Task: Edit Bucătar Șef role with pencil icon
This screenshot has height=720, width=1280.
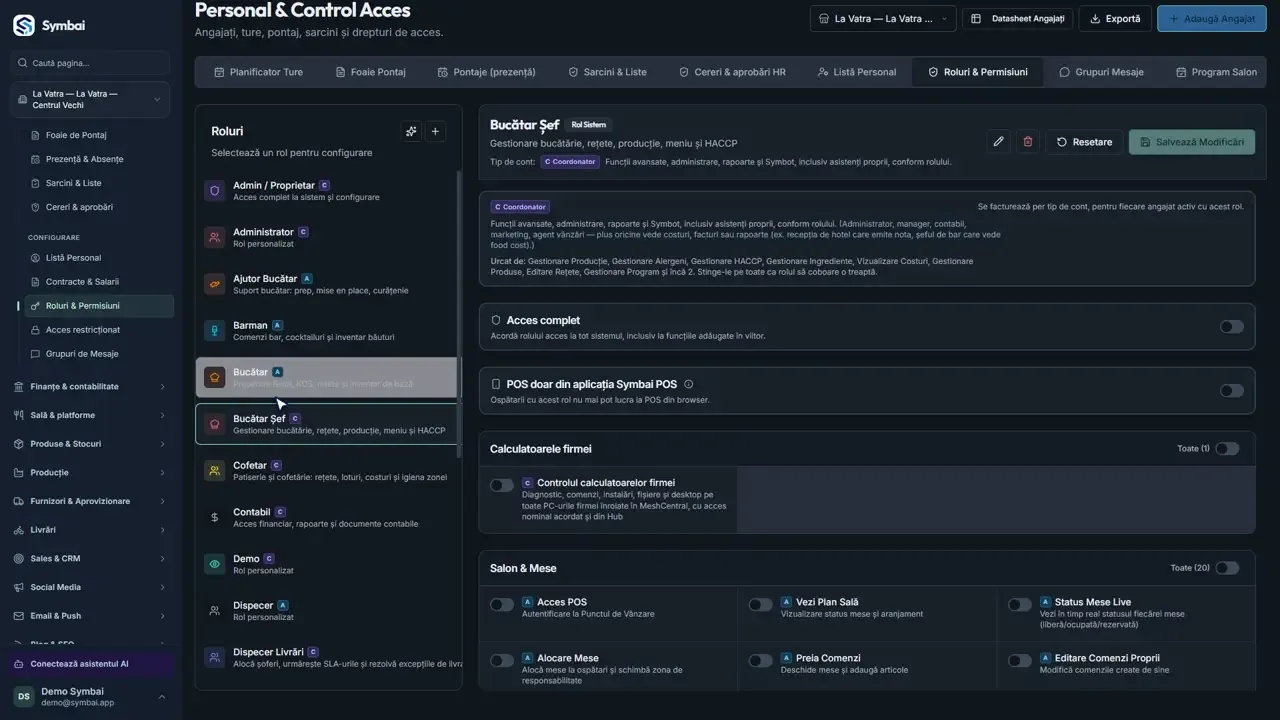Action: point(998,142)
